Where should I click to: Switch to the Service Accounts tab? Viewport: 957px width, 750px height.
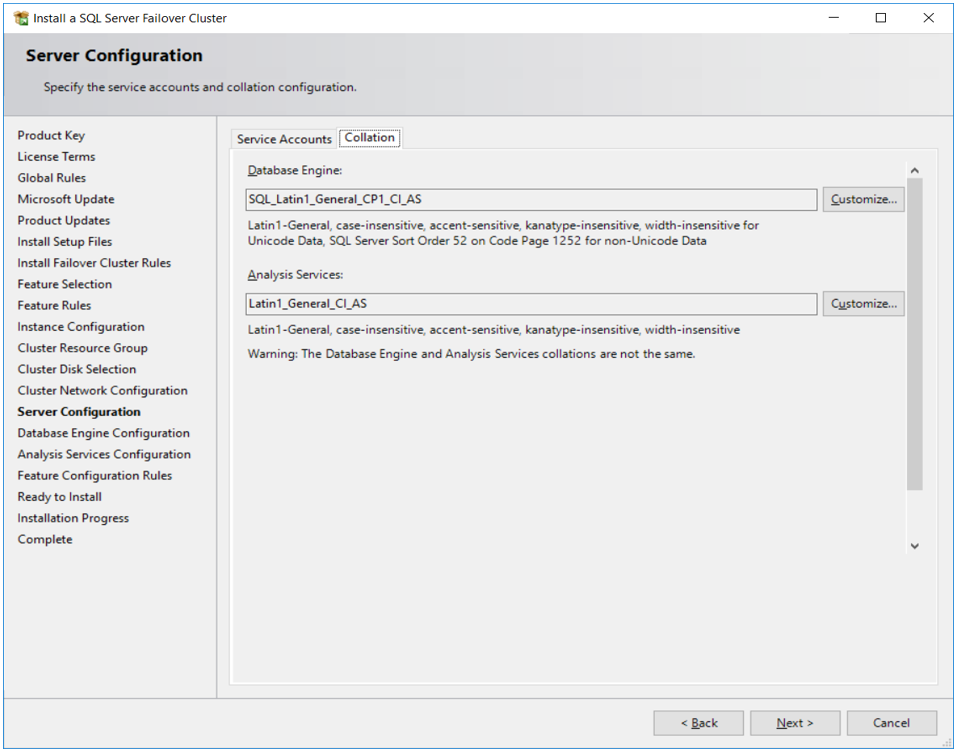(x=284, y=139)
